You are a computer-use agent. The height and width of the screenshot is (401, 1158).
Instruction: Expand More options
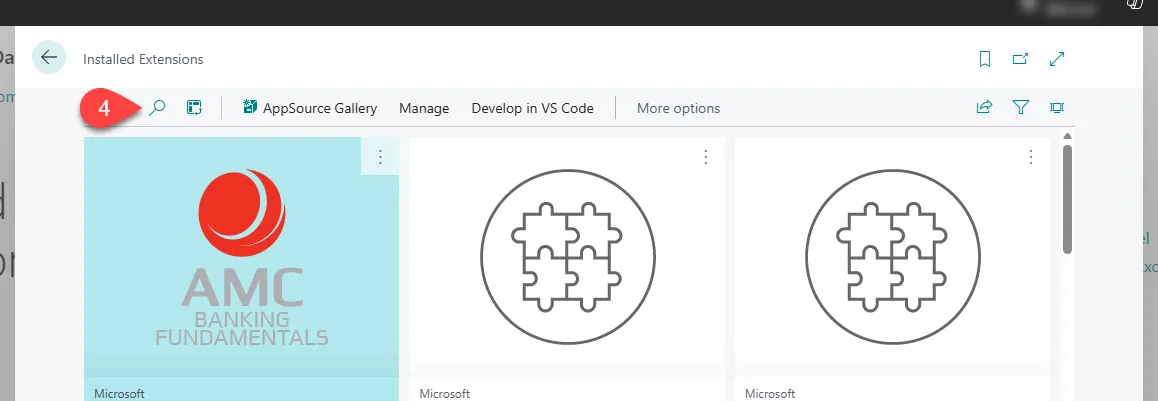[678, 108]
